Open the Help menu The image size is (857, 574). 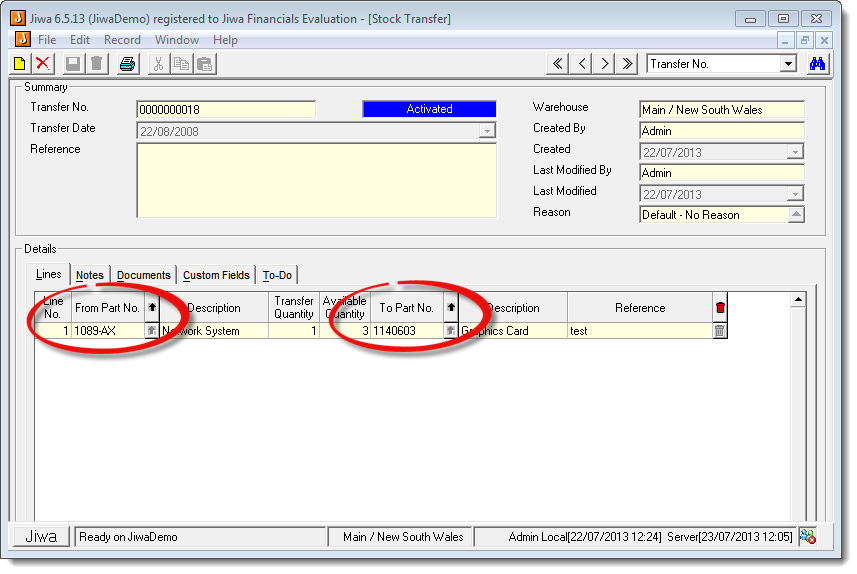[225, 40]
